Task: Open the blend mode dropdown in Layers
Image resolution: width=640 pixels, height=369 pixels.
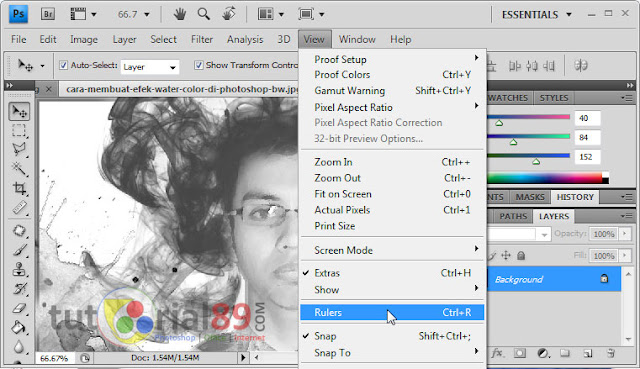Action: click(544, 234)
